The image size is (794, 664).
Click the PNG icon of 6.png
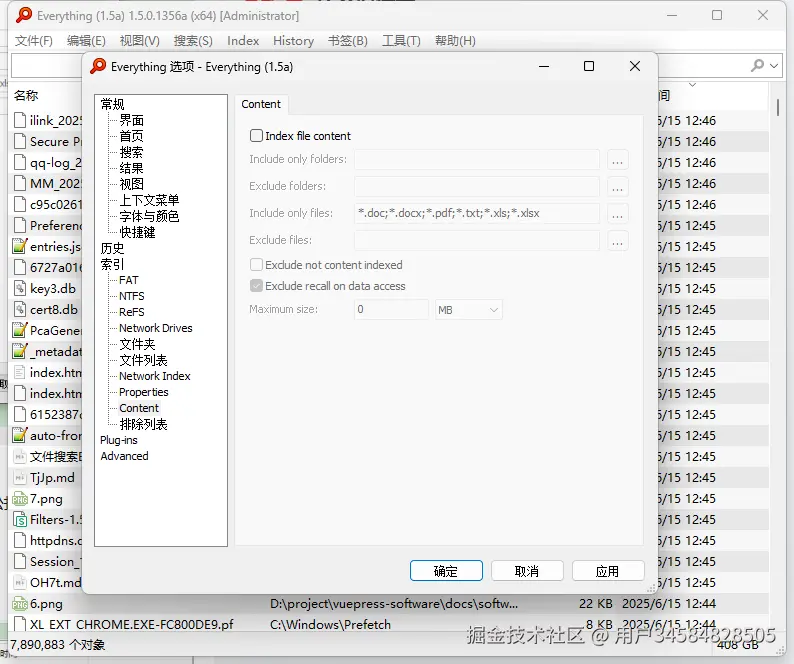click(20, 604)
